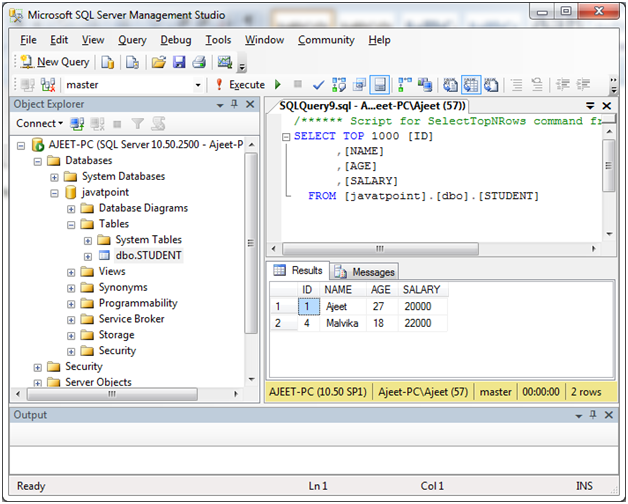Select the dbo.STUDENT table
The height and width of the screenshot is (504, 628).
pos(148,256)
